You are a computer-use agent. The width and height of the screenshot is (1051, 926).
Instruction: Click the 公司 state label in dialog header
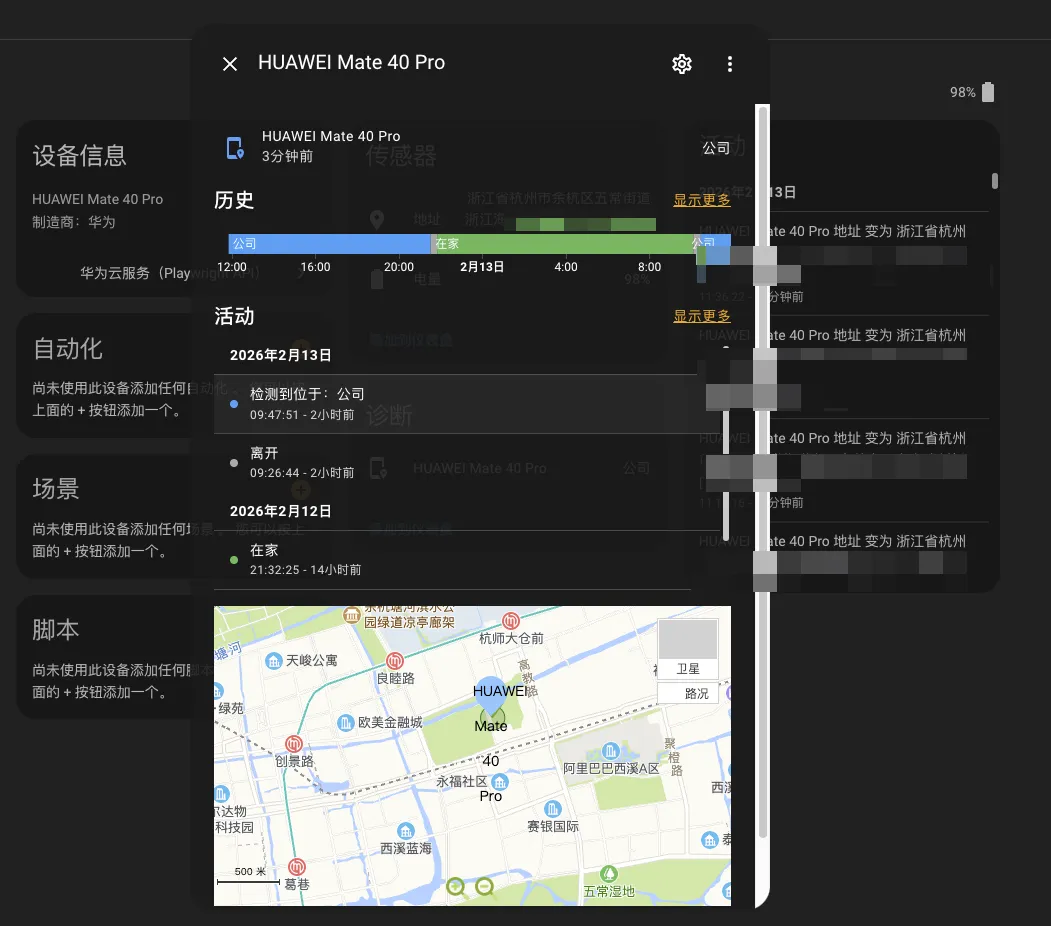[x=716, y=147]
